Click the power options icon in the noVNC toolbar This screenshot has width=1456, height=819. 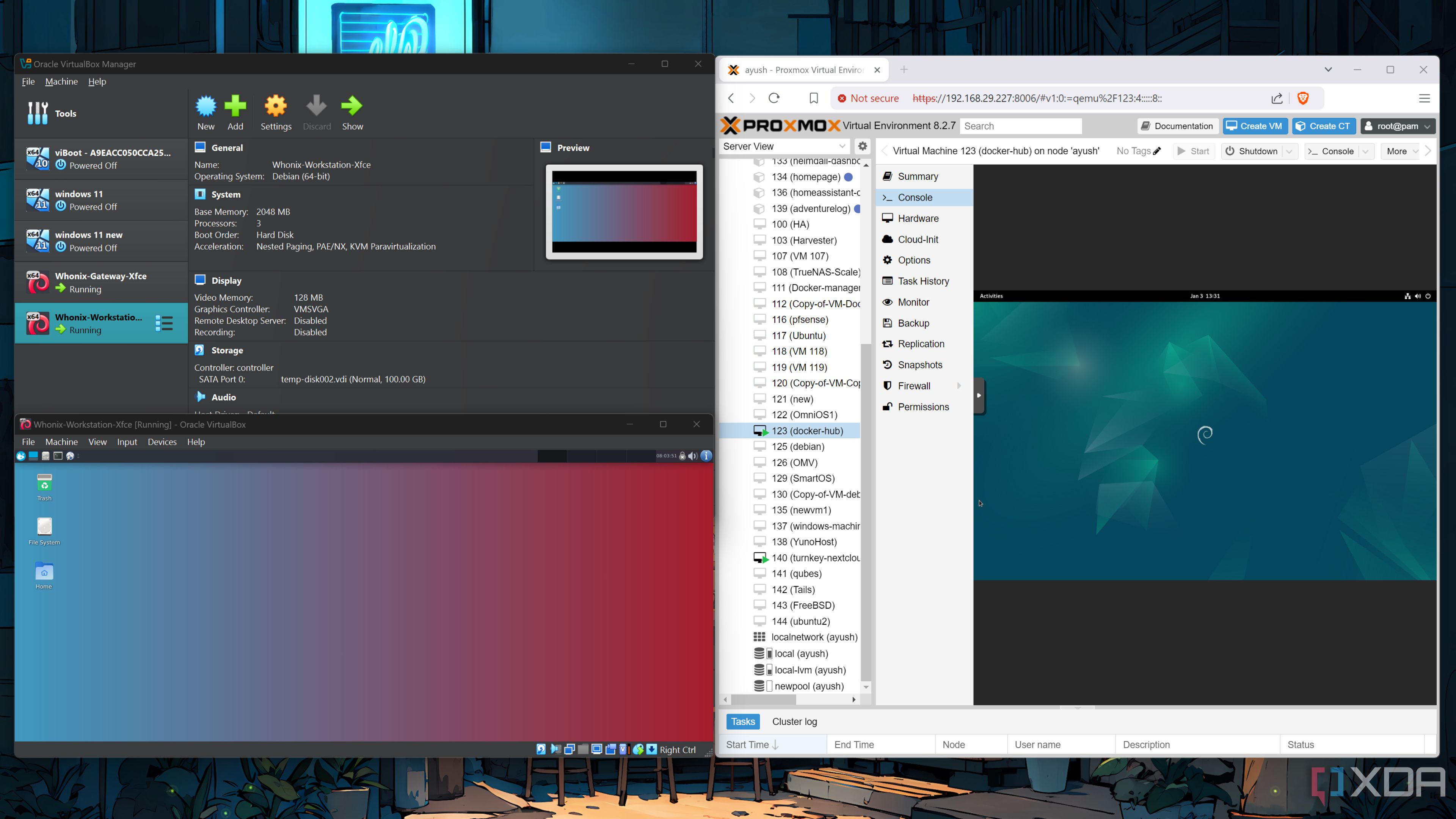click(x=1428, y=296)
